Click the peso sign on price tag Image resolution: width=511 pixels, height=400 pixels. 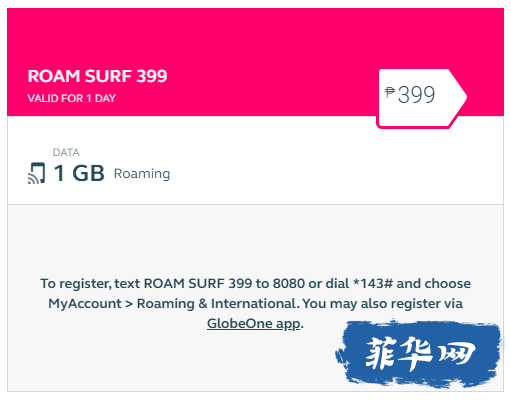click(390, 92)
